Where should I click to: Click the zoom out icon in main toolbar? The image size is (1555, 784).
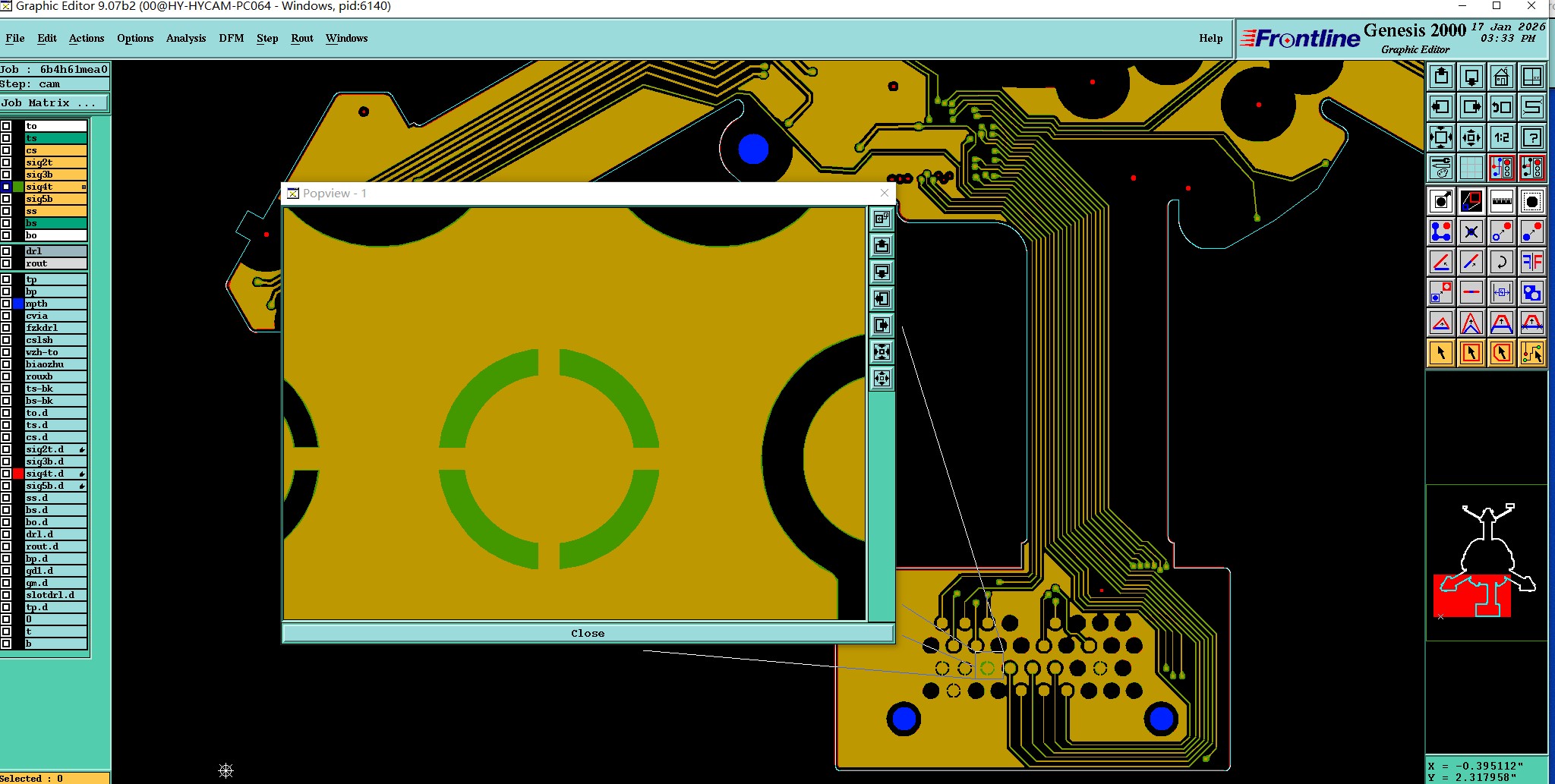(x=1471, y=137)
